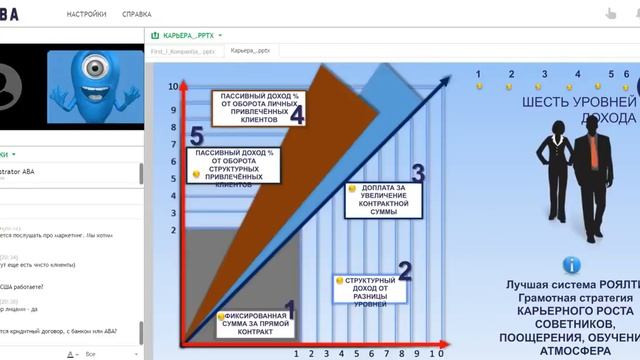Click the ОБОРОТА СТРУКТУРНЫХ ПРИВЛЕЧЁННЫХ КЛИЕНТОВ box
The image size is (640, 360).
[x=233, y=165]
